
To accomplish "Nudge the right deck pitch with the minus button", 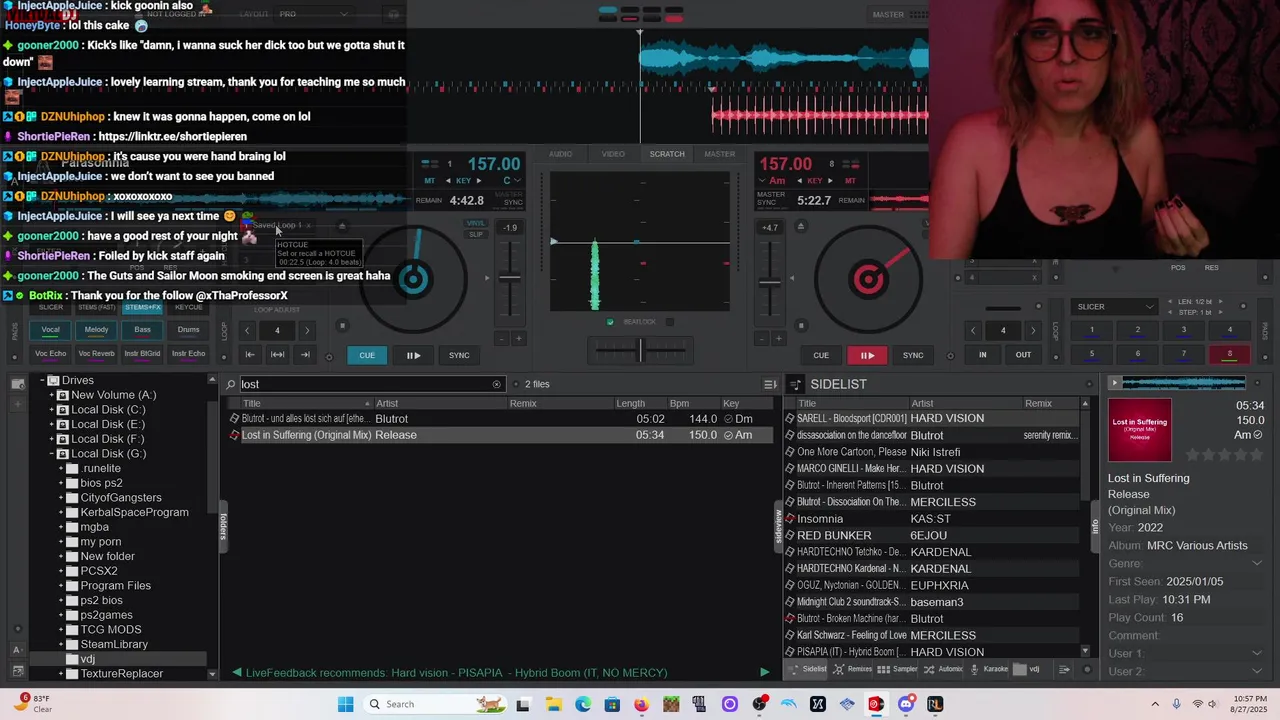I will point(761,339).
